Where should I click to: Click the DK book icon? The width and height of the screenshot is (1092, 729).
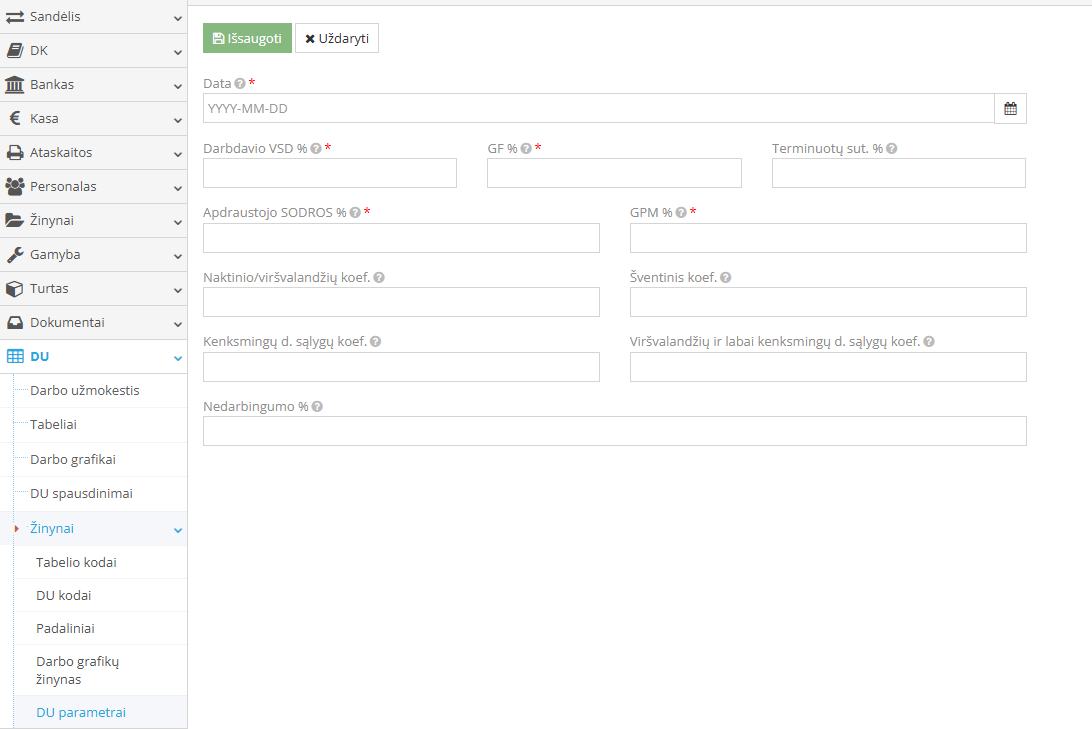point(15,50)
